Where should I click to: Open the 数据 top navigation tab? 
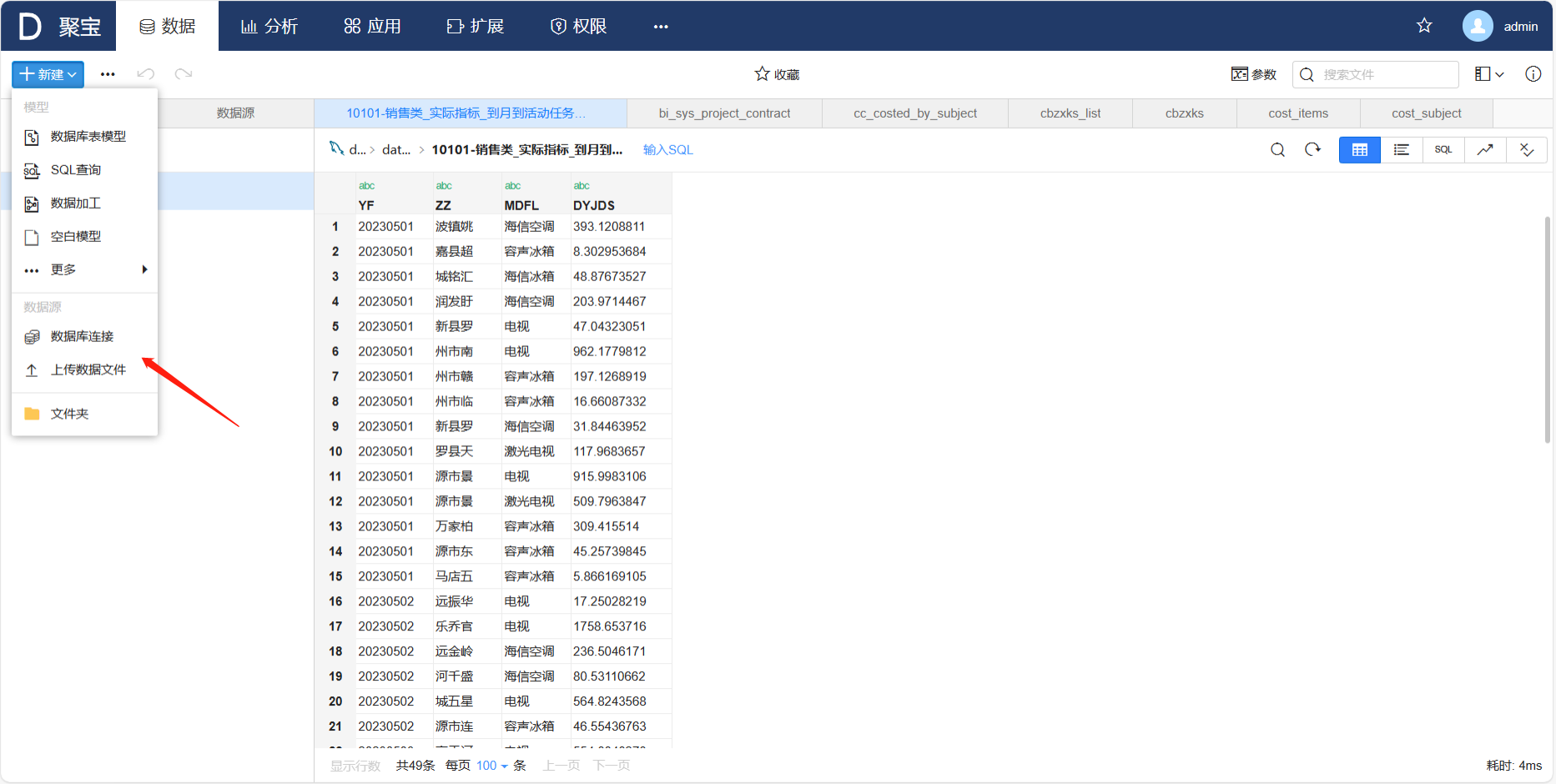[x=167, y=26]
